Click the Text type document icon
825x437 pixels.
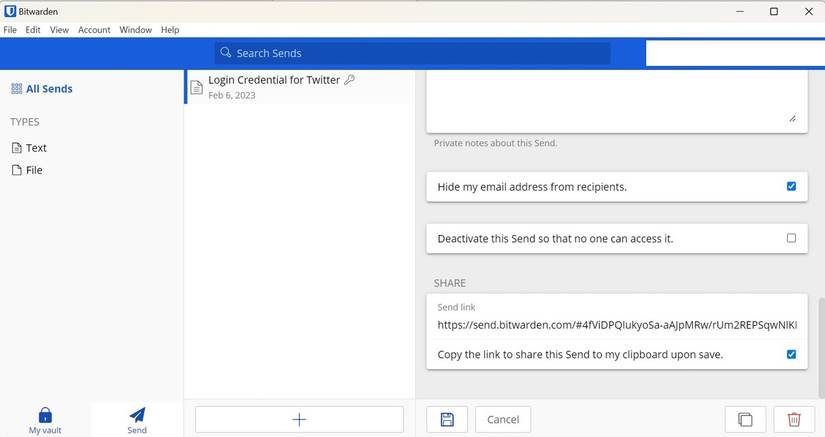pyautogui.click(x=17, y=148)
